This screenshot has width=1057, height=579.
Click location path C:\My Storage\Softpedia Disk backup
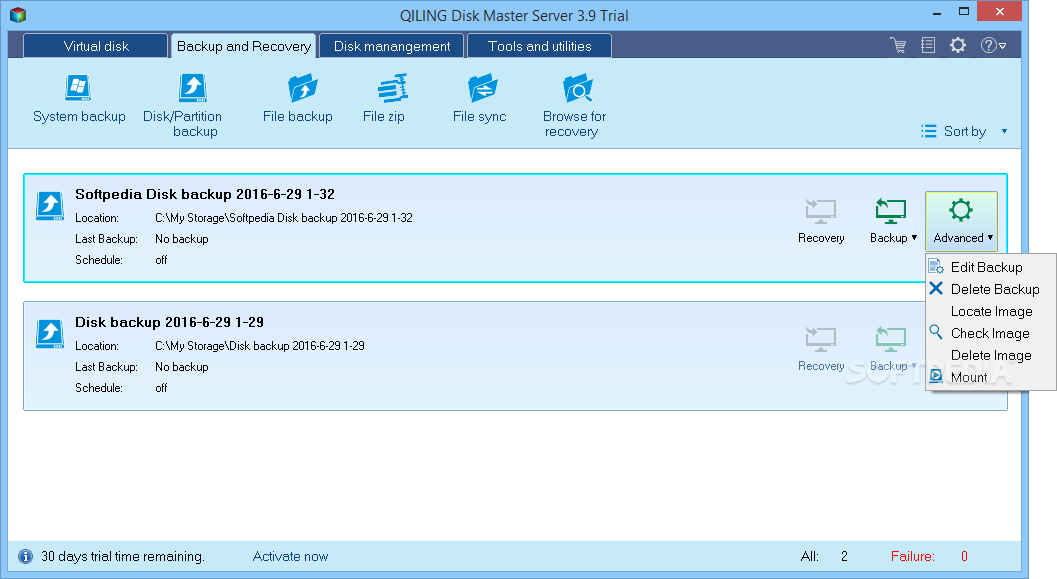pyautogui.click(x=284, y=218)
